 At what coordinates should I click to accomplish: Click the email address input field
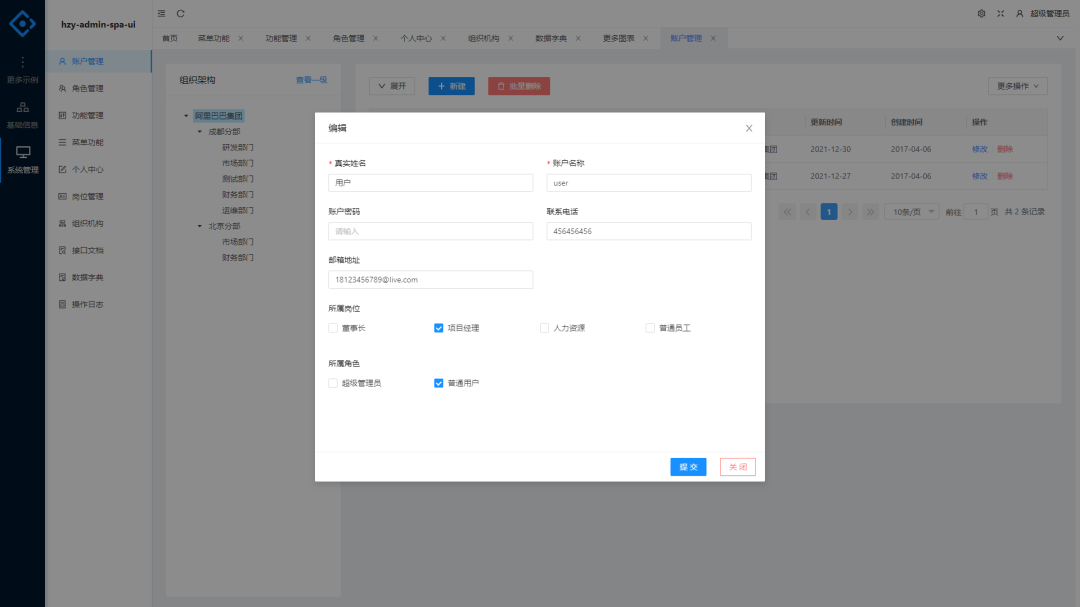(430, 280)
